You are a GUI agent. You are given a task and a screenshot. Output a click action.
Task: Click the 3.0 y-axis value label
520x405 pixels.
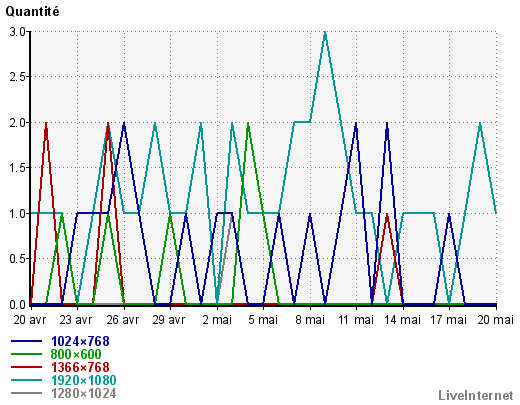click(17, 32)
